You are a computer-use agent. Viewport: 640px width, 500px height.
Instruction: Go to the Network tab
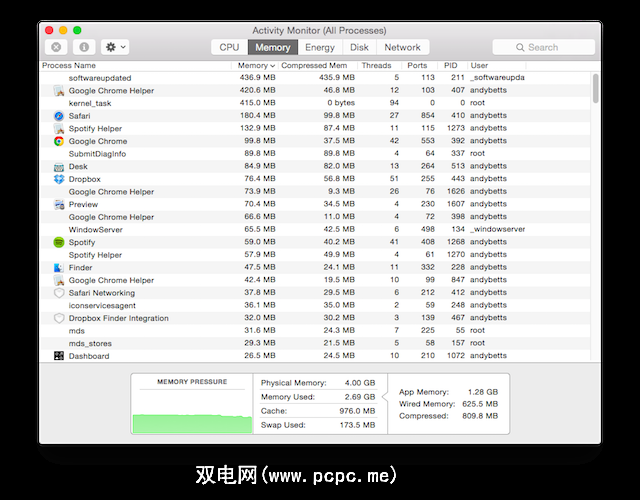click(402, 47)
